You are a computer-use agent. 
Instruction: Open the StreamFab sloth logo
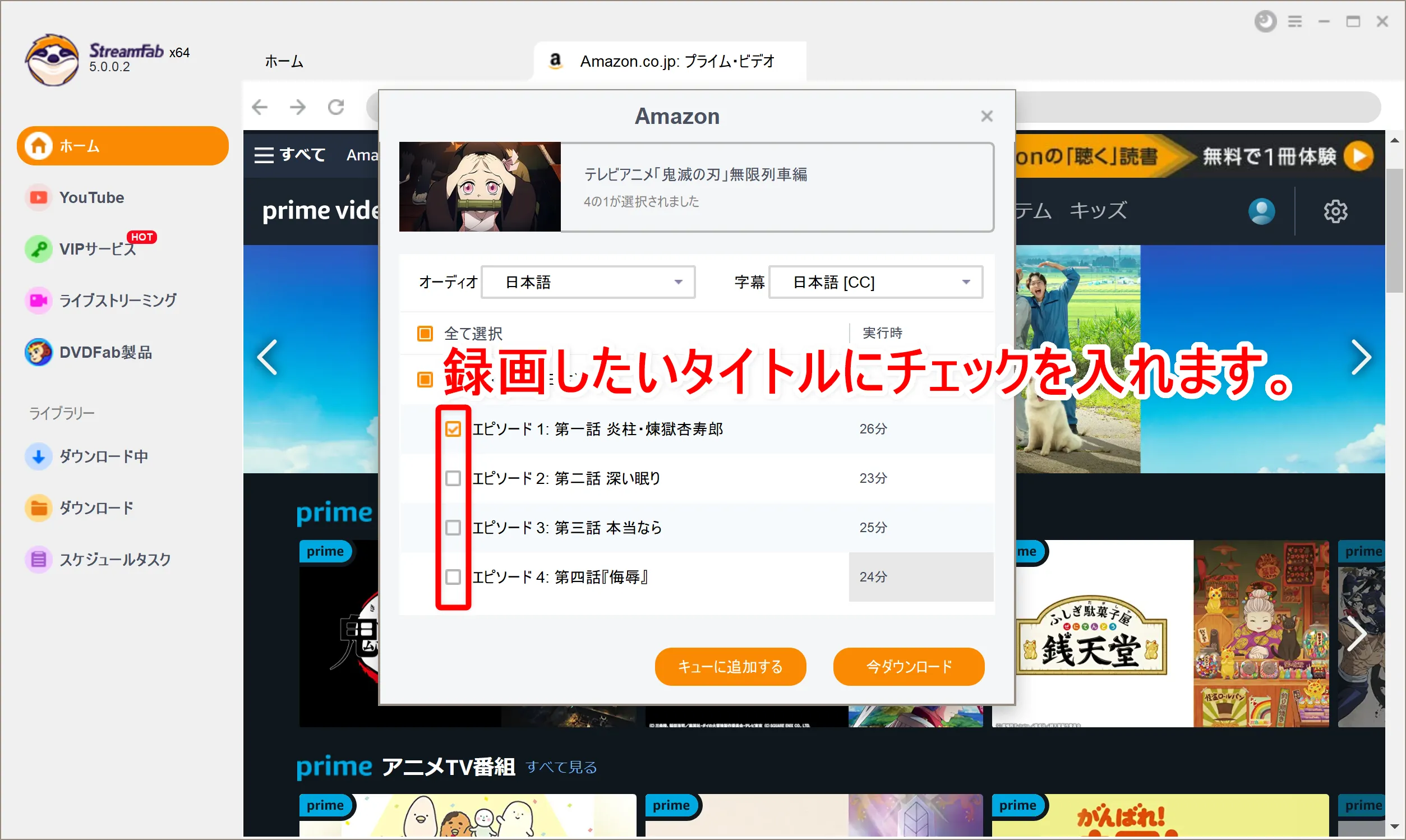pyautogui.click(x=52, y=59)
